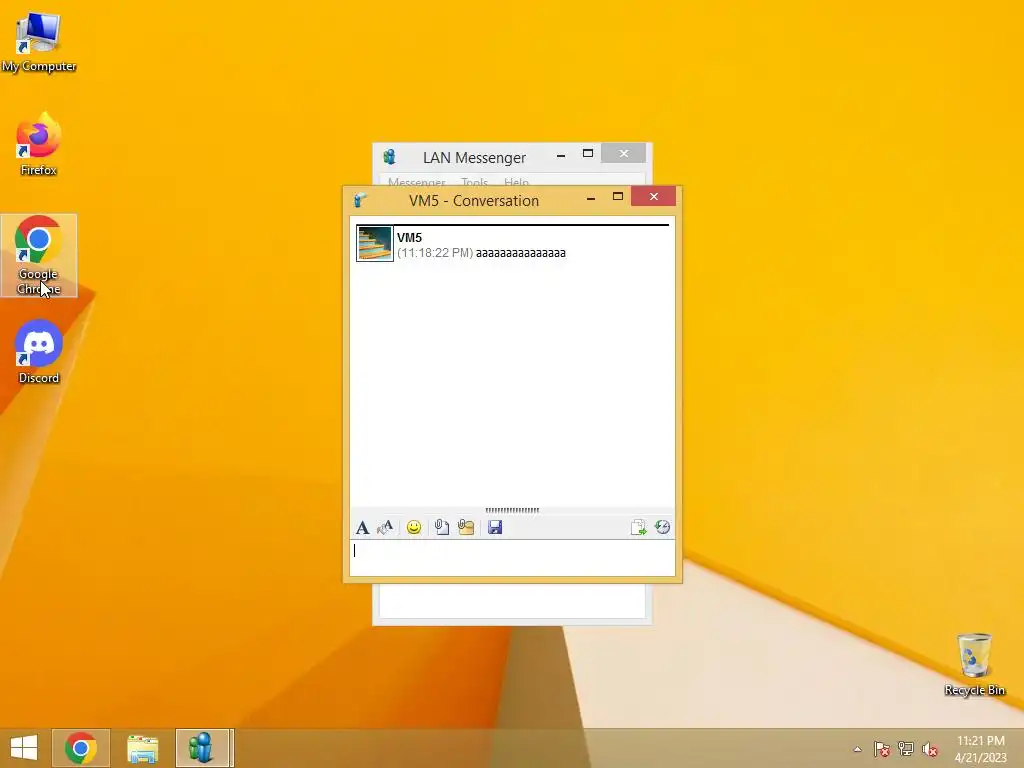The height and width of the screenshot is (768, 1024).
Task: Select the Recycle Bin icon
Action: coord(974,664)
